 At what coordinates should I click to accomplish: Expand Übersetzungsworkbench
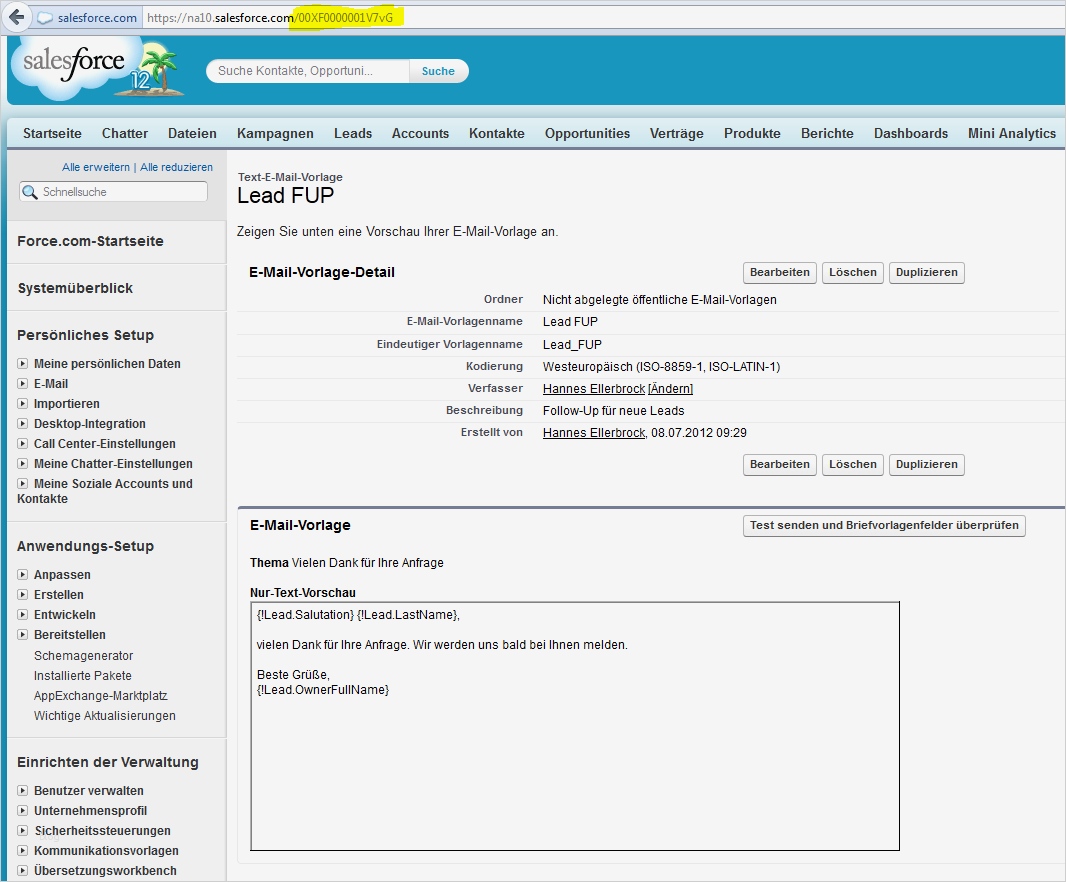click(x=22, y=870)
